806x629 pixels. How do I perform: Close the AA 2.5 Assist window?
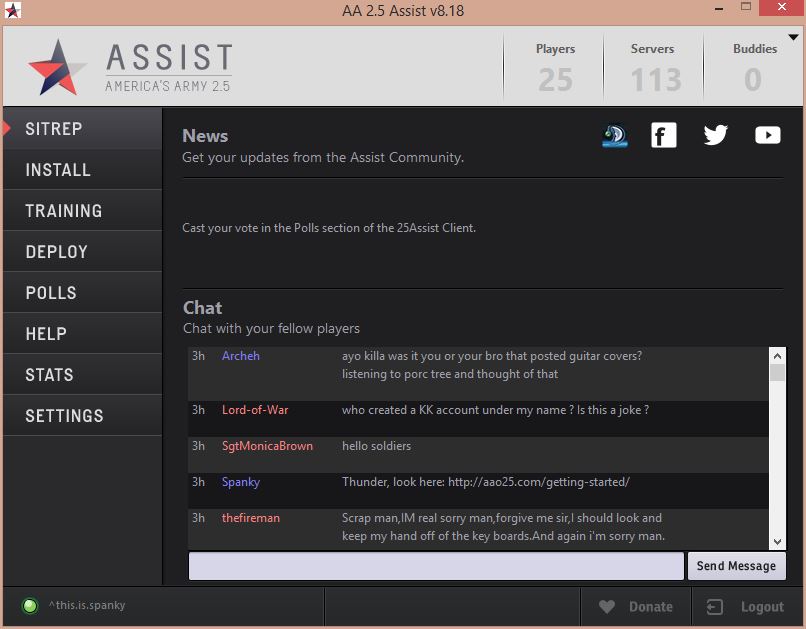point(782,8)
